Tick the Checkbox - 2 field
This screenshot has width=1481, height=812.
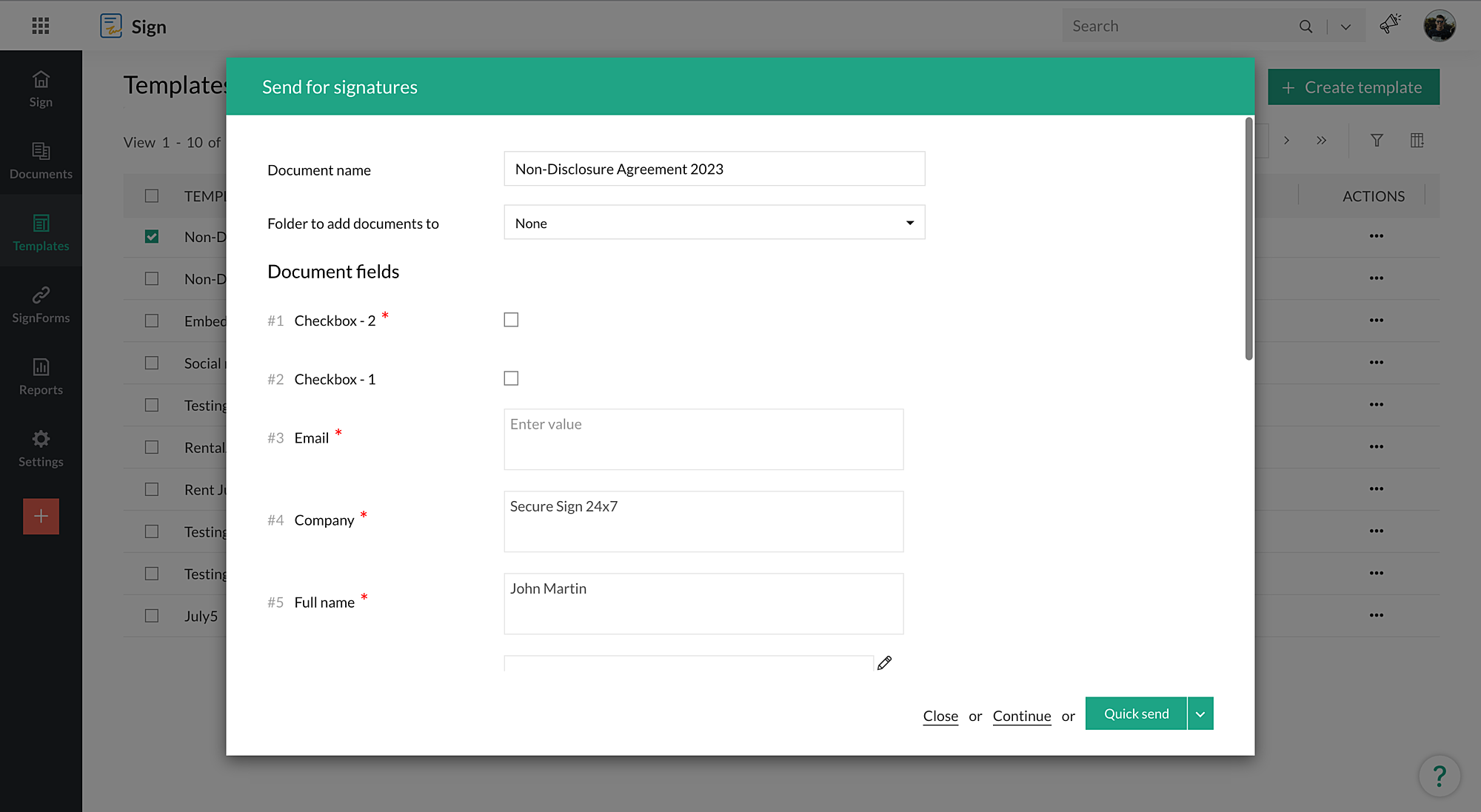[x=511, y=320]
